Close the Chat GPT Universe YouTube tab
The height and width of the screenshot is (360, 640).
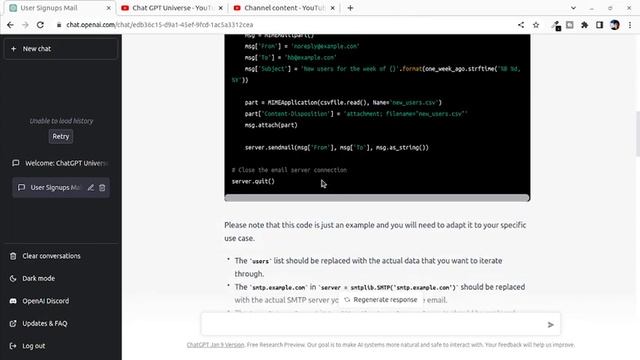point(220,8)
